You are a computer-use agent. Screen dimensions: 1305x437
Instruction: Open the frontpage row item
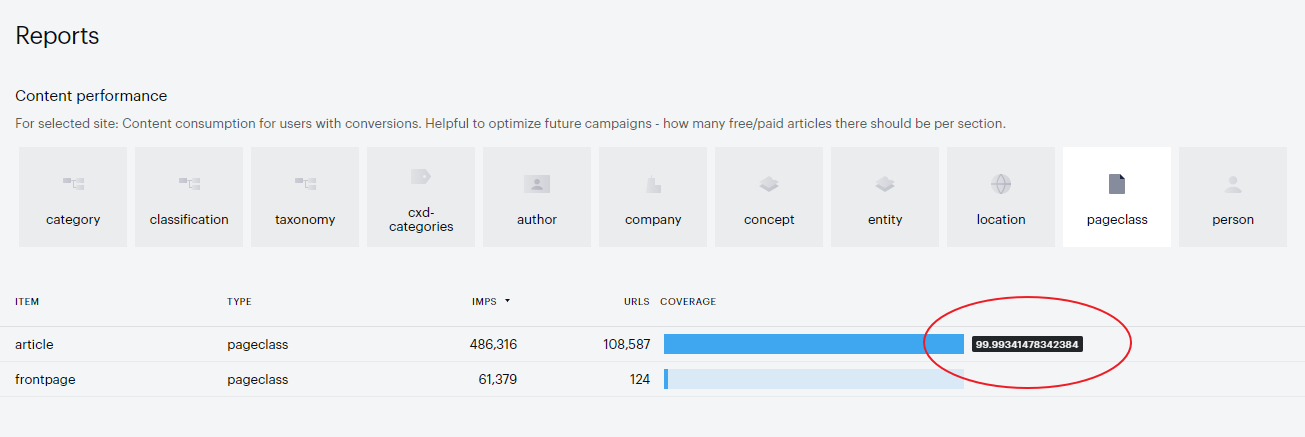point(45,379)
